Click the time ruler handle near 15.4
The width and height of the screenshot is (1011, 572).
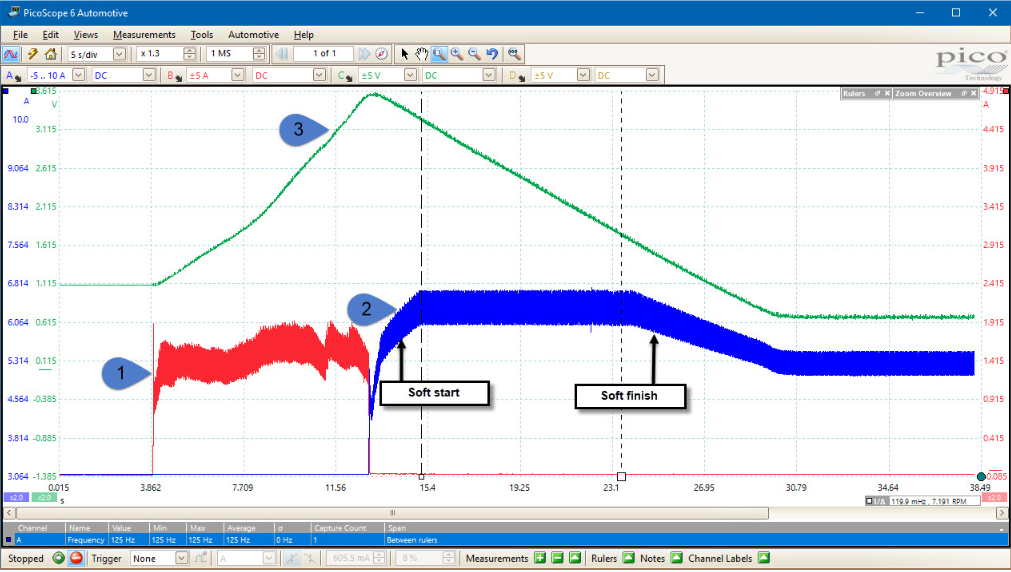point(422,477)
